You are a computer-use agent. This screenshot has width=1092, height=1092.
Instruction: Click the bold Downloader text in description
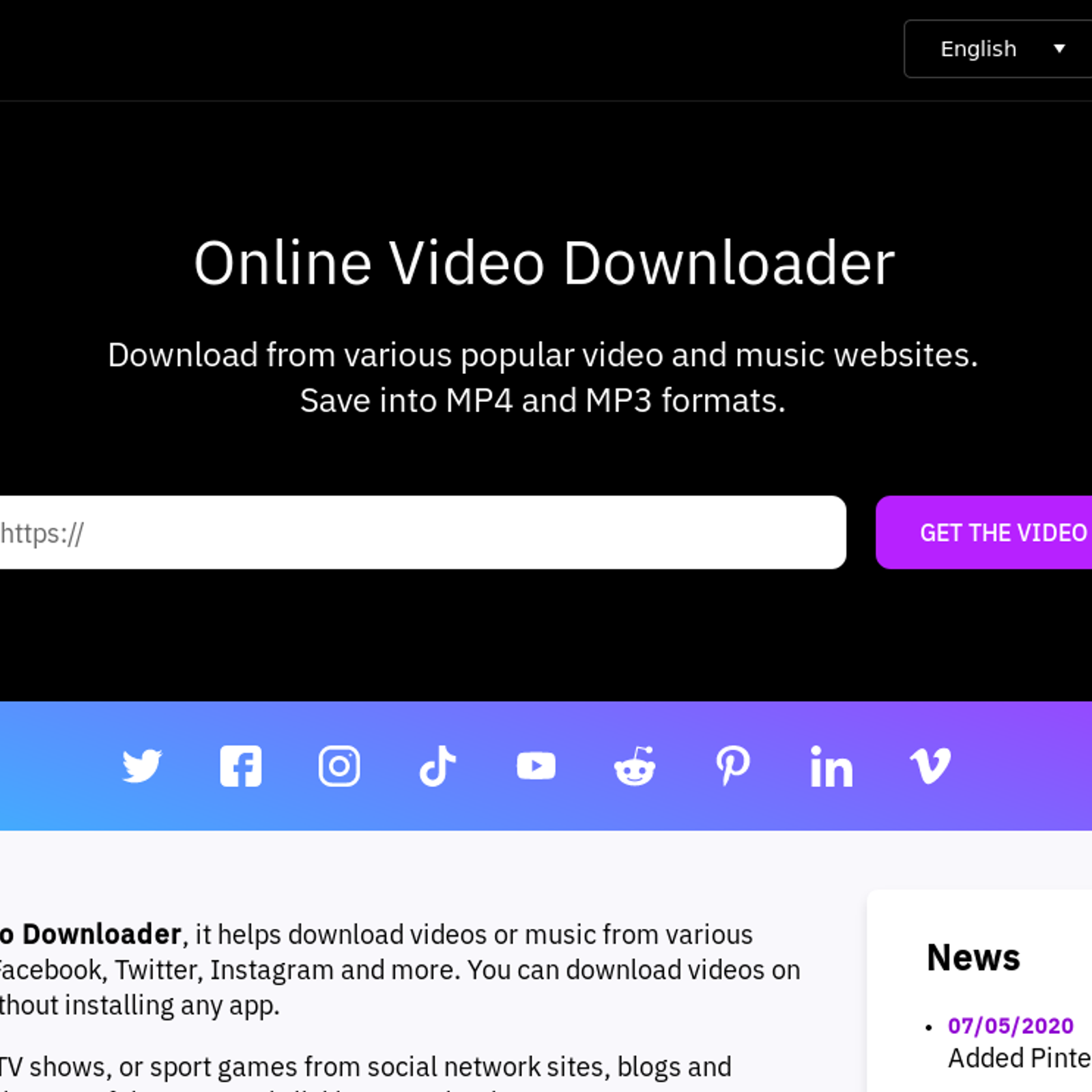(101, 934)
